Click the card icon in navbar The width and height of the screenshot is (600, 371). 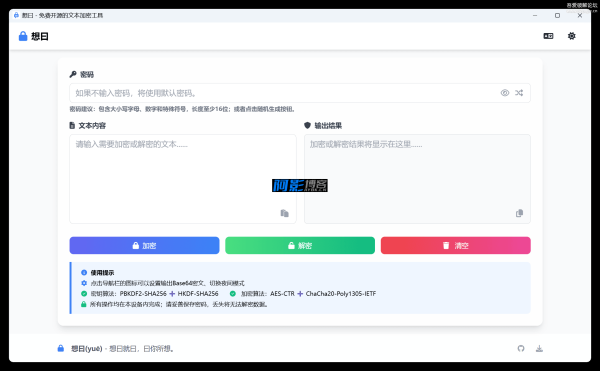548,36
